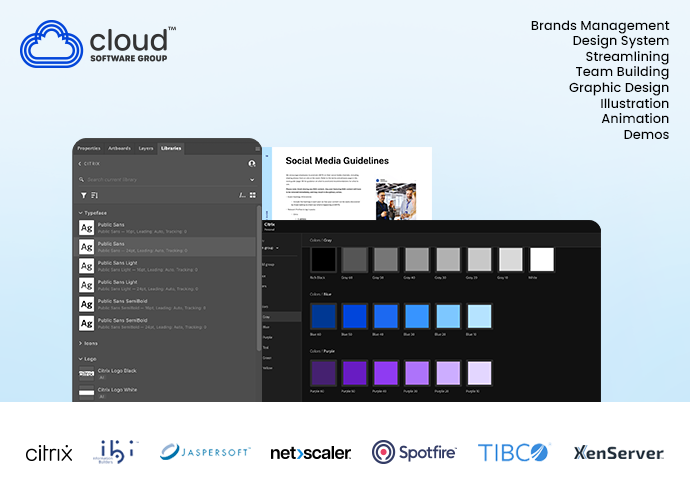Expand the Icons section
The image size is (690, 500).
coord(80,343)
